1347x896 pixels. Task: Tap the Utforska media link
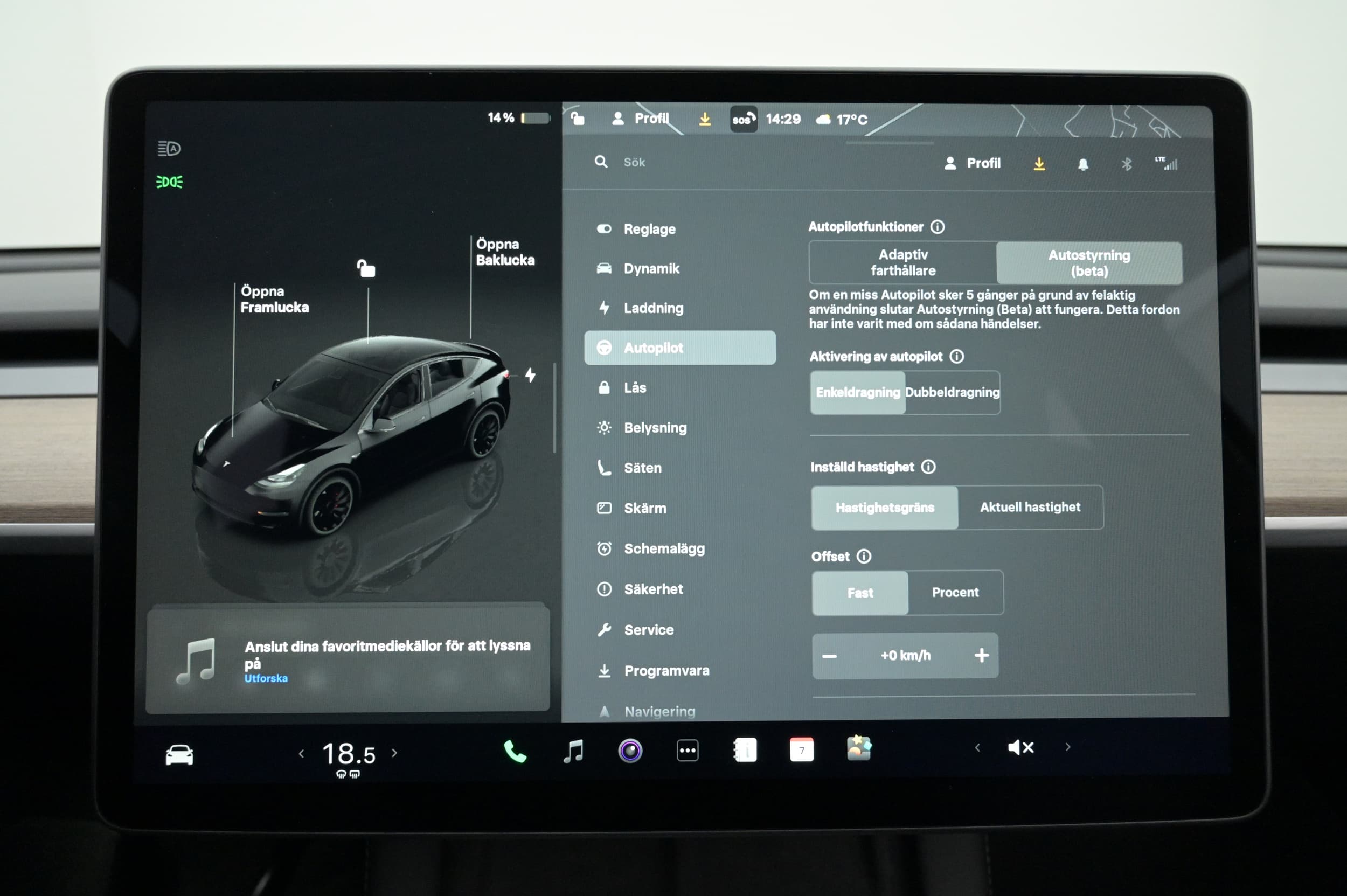click(266, 678)
